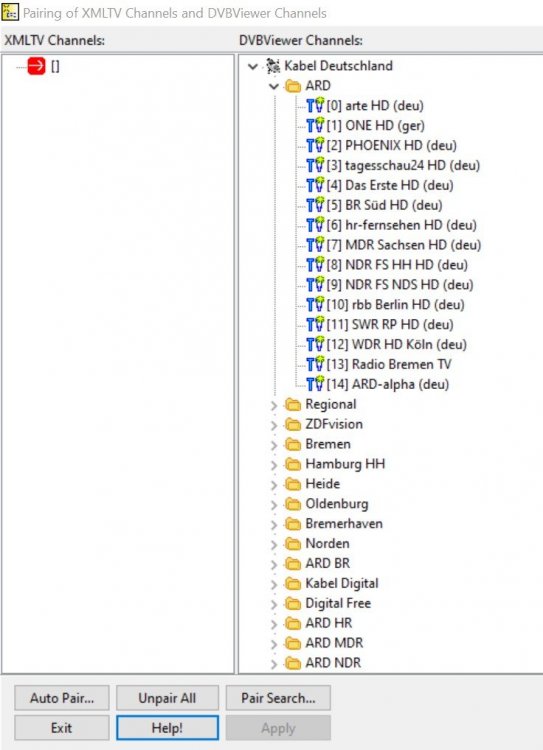Select the '[12] WDR HD Köln (deu)' row
This screenshot has width=543, height=750.
coord(397,344)
